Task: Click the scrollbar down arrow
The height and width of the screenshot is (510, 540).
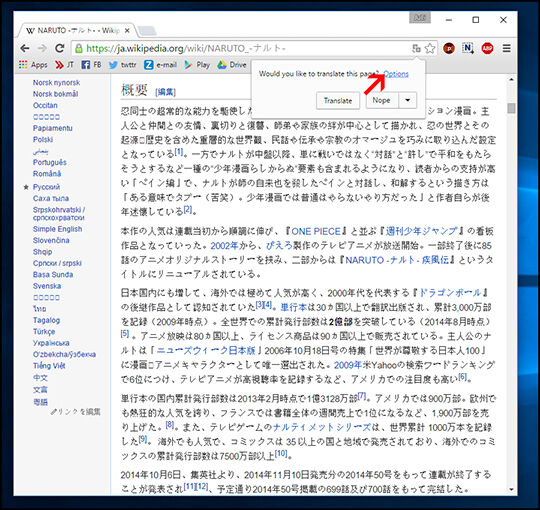Action: 511,489
